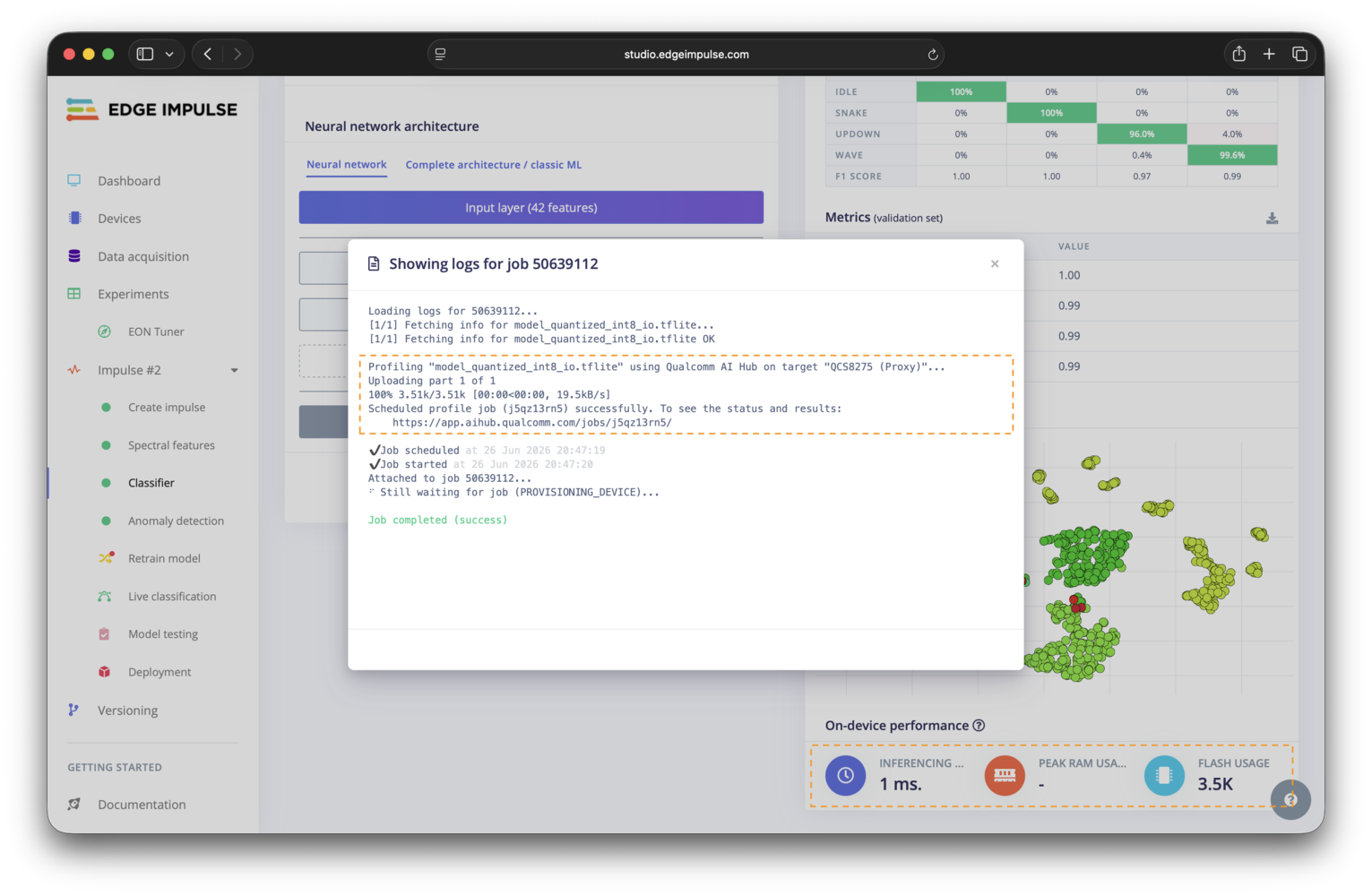
Task: Open the Dashboard page
Action: (x=129, y=180)
